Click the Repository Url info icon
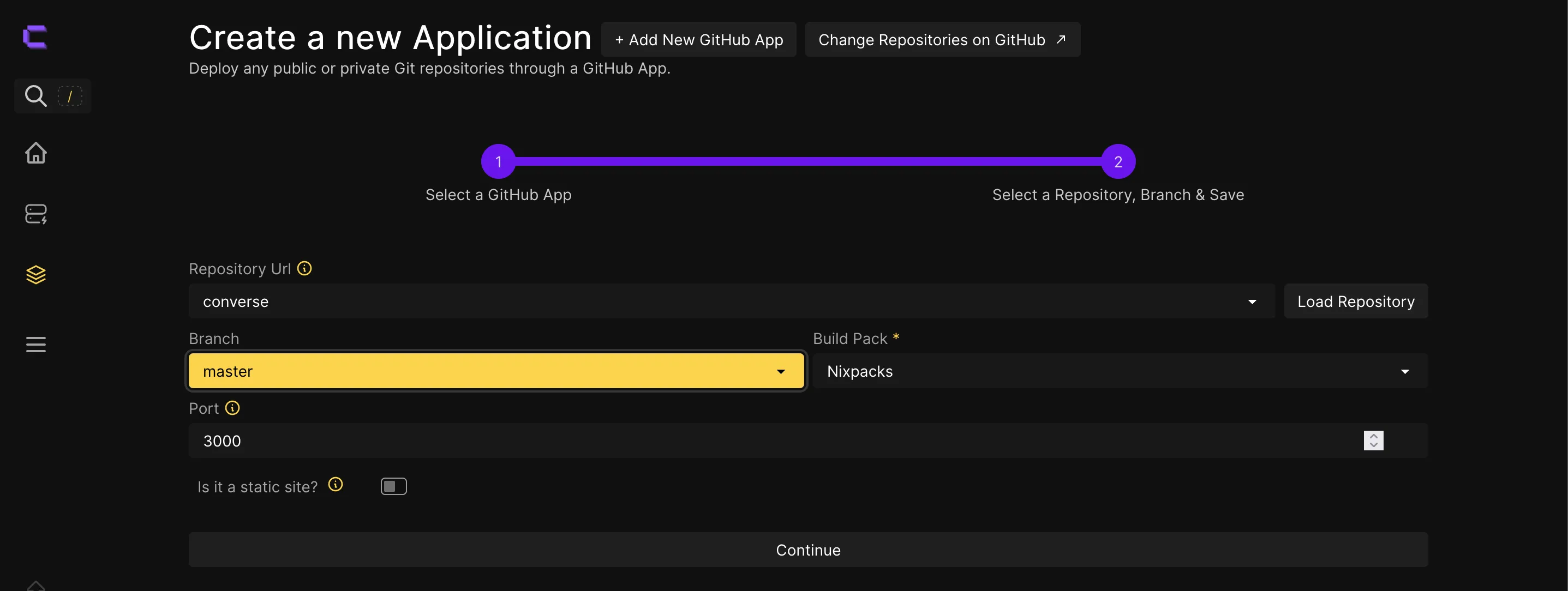 tap(304, 268)
